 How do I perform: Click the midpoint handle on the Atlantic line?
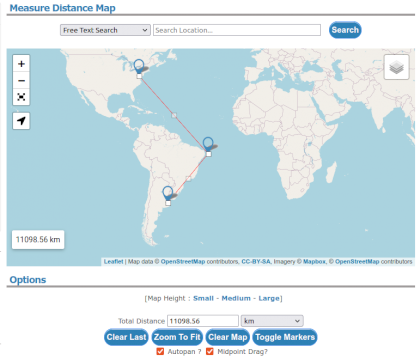pyautogui.click(x=174, y=115)
